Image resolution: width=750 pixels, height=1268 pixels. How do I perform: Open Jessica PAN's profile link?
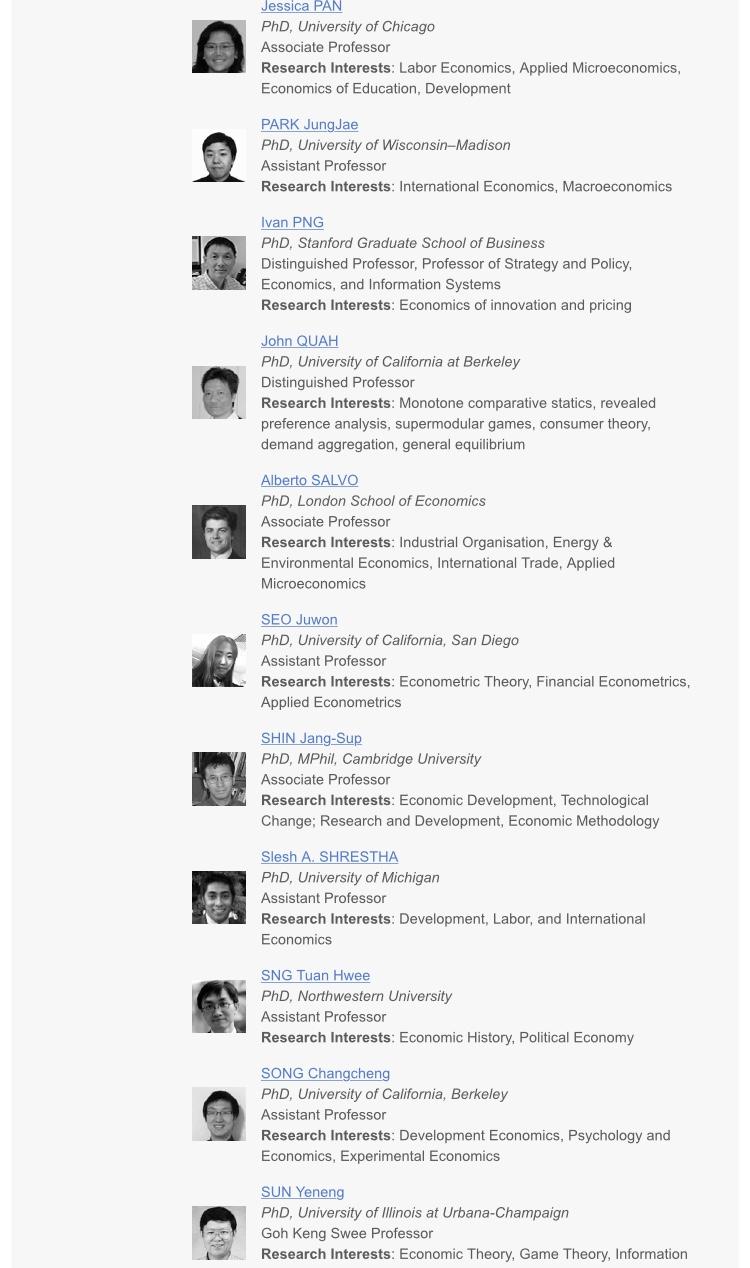(301, 7)
